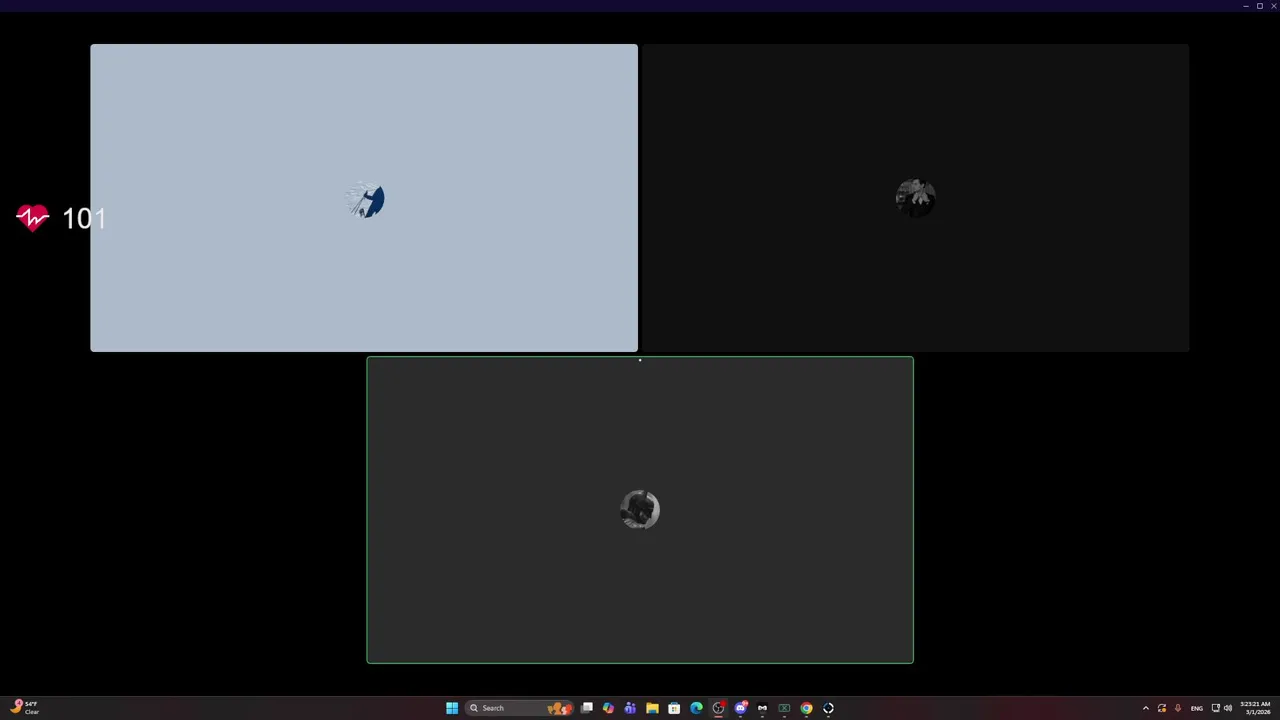Click the heart rate value 101
Image resolution: width=1280 pixels, height=720 pixels.
click(x=84, y=218)
